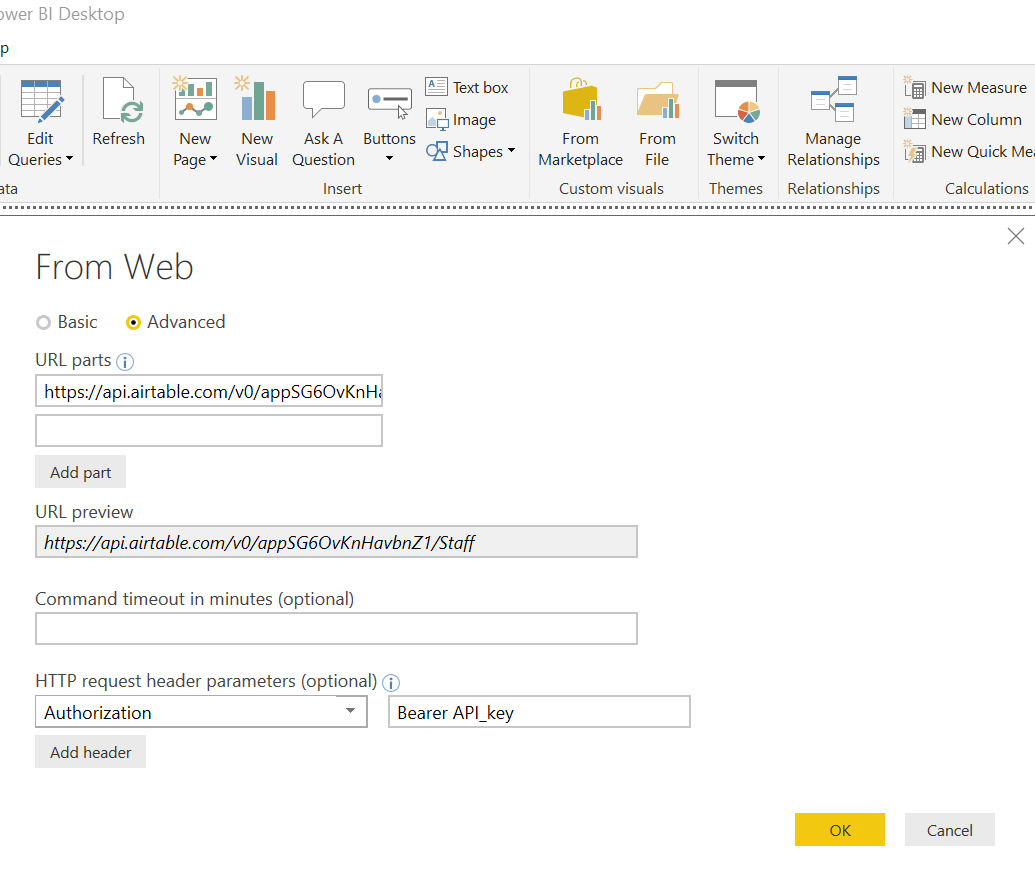This screenshot has width=1035, height=876.
Task: Click the Refresh data icon
Action: tap(119, 111)
